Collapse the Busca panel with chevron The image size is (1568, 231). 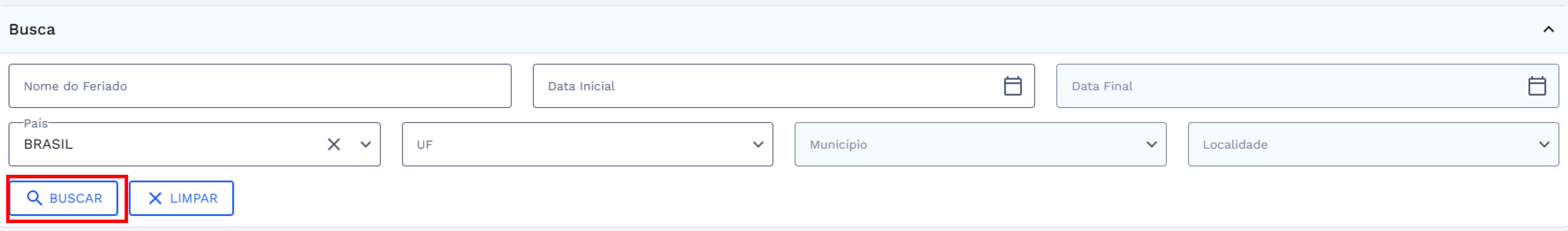1549,29
